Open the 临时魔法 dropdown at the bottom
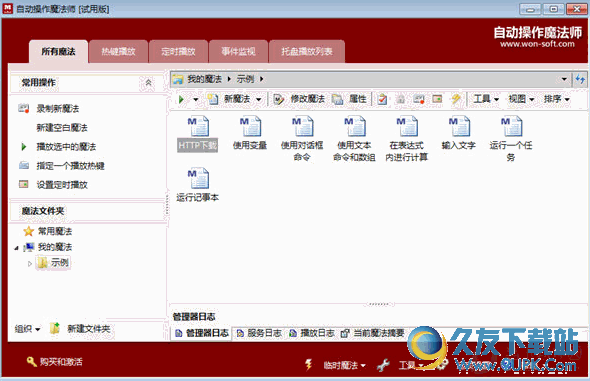Screen dimensions: 590x381 point(344,365)
